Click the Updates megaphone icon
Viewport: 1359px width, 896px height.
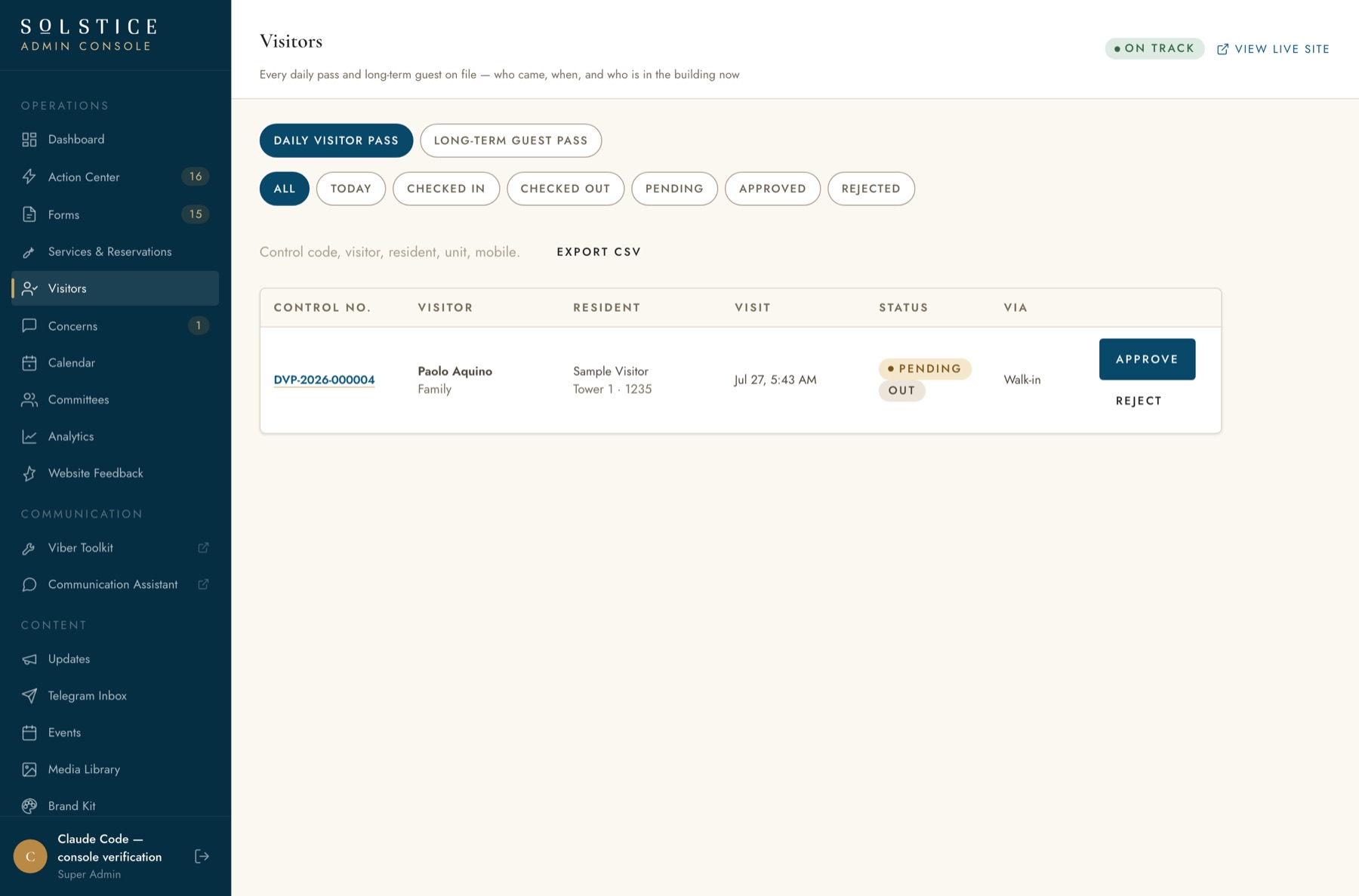coord(29,659)
